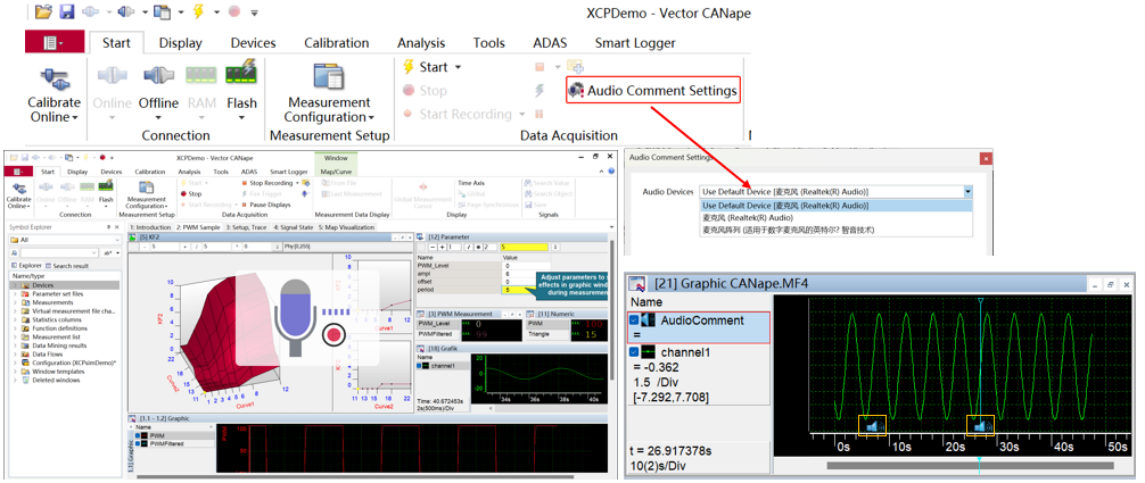Expand the Measurements tree node

tap(15, 303)
